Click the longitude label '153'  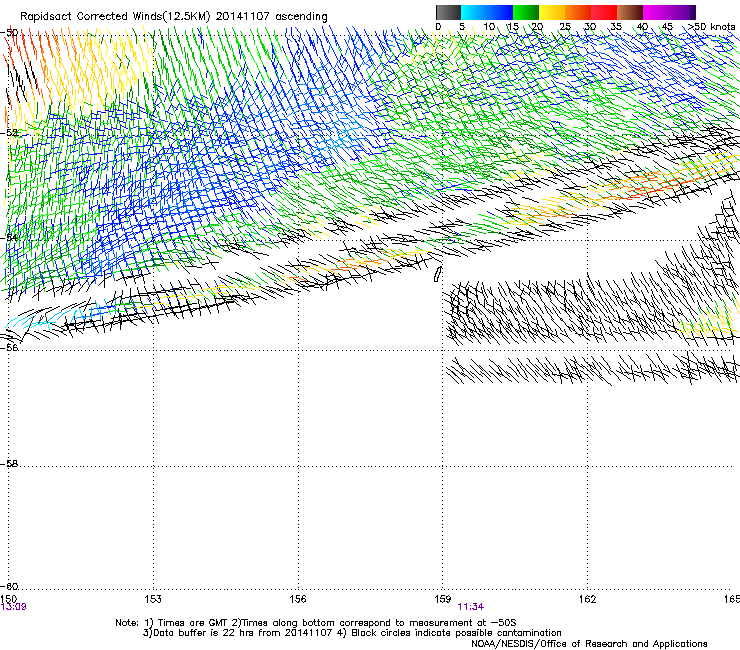(153, 599)
